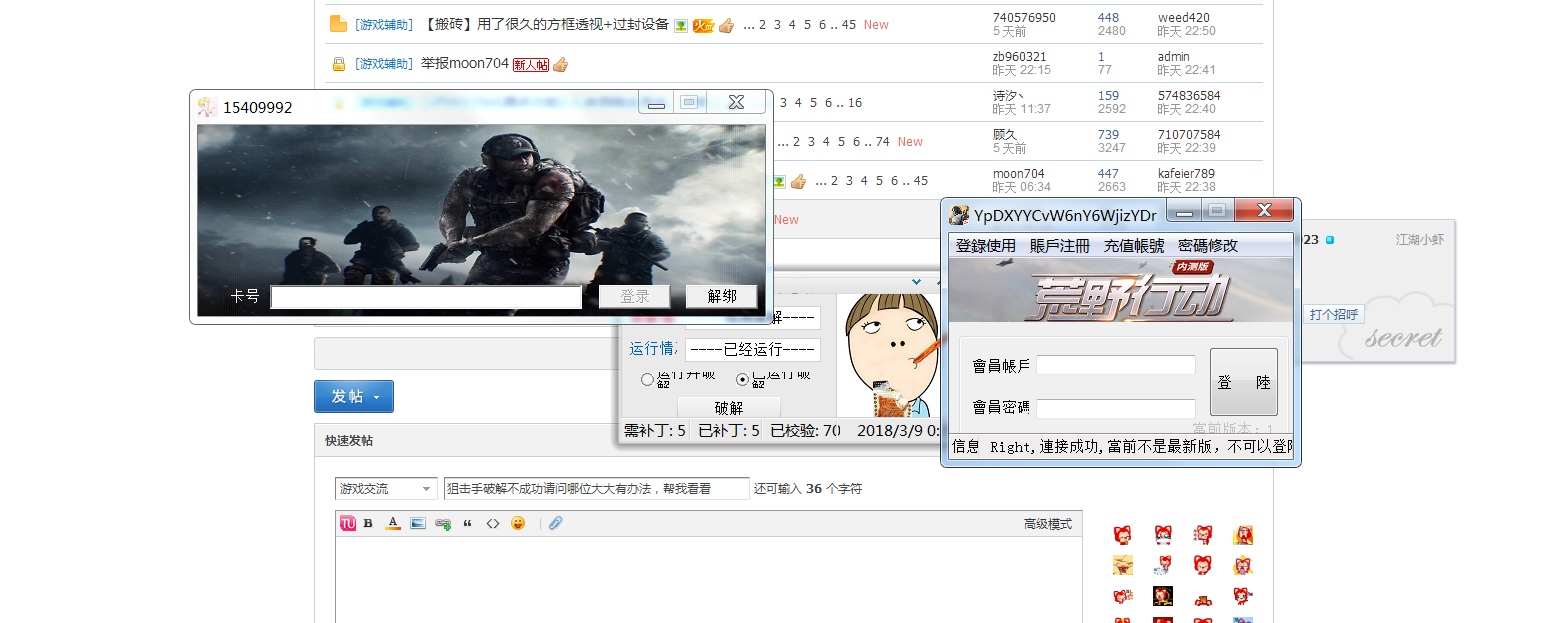
Task: Click the 打个招呼 button on the user card
Action: tap(1335, 315)
